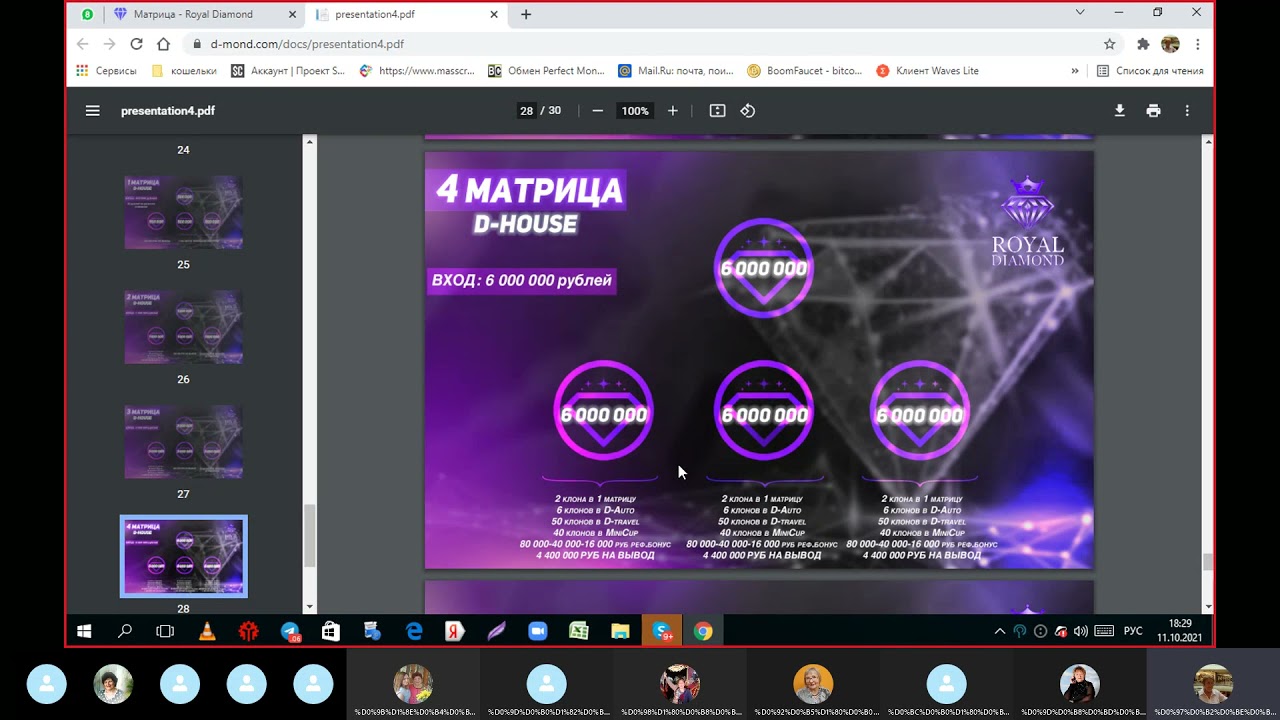Zoom in the PDF with plus button
Screen dimensions: 1280x720
(673, 111)
